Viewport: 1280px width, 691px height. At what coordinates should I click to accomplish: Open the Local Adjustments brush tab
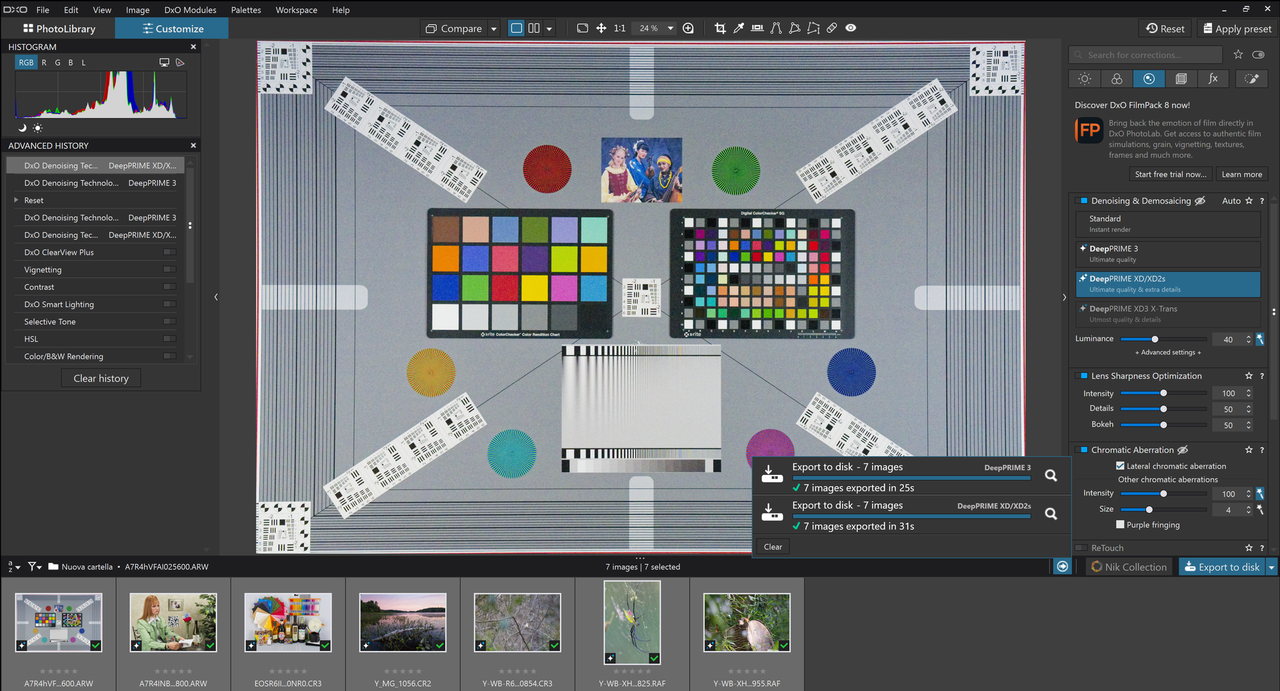click(x=1251, y=79)
